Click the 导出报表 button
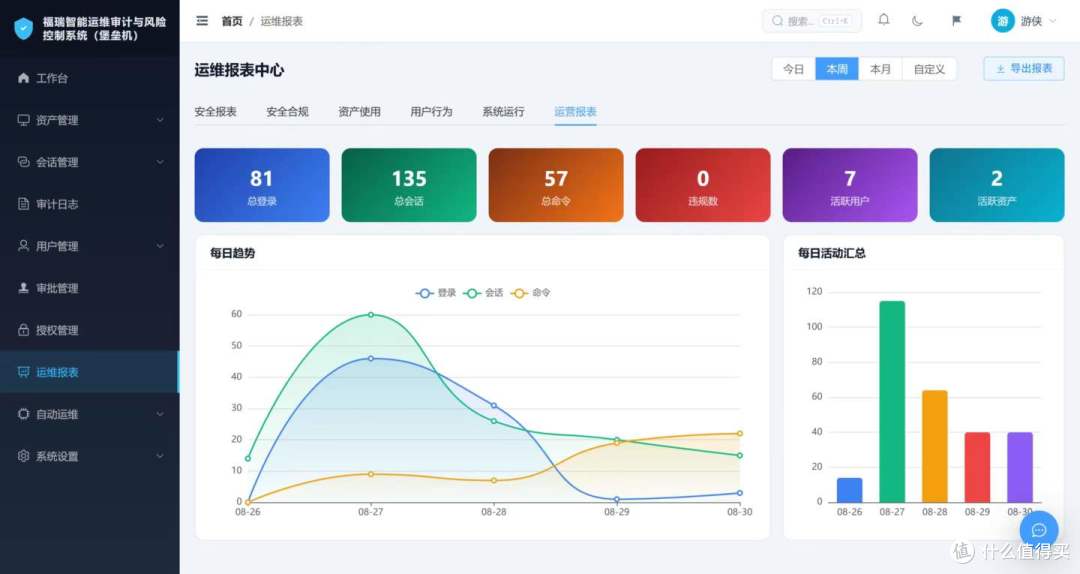Screen dimensions: 1080x574 pyautogui.click(x=1024, y=69)
